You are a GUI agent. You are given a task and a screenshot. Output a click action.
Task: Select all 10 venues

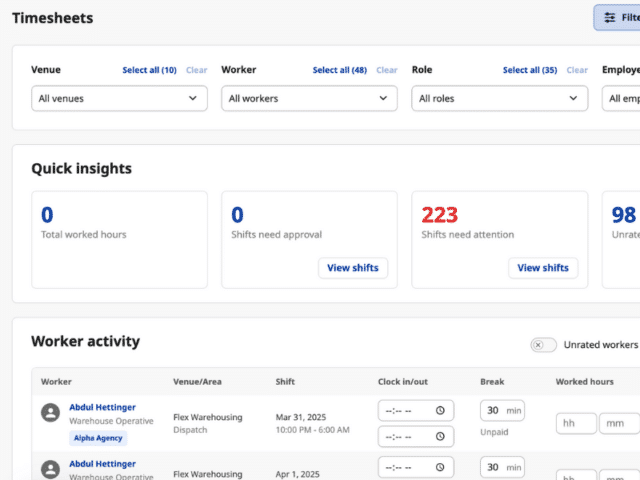[x=149, y=70]
